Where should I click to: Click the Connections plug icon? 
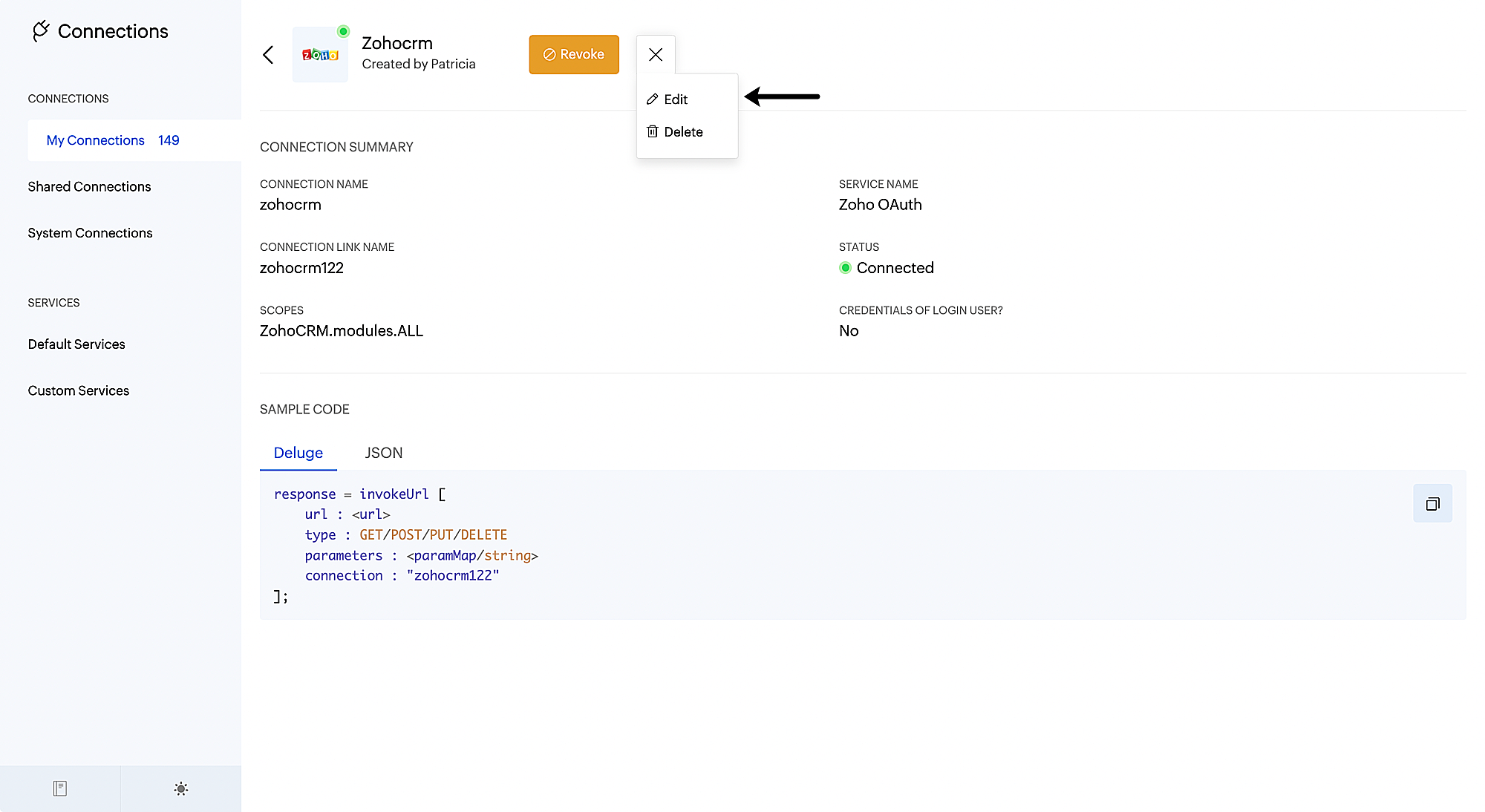tap(41, 31)
